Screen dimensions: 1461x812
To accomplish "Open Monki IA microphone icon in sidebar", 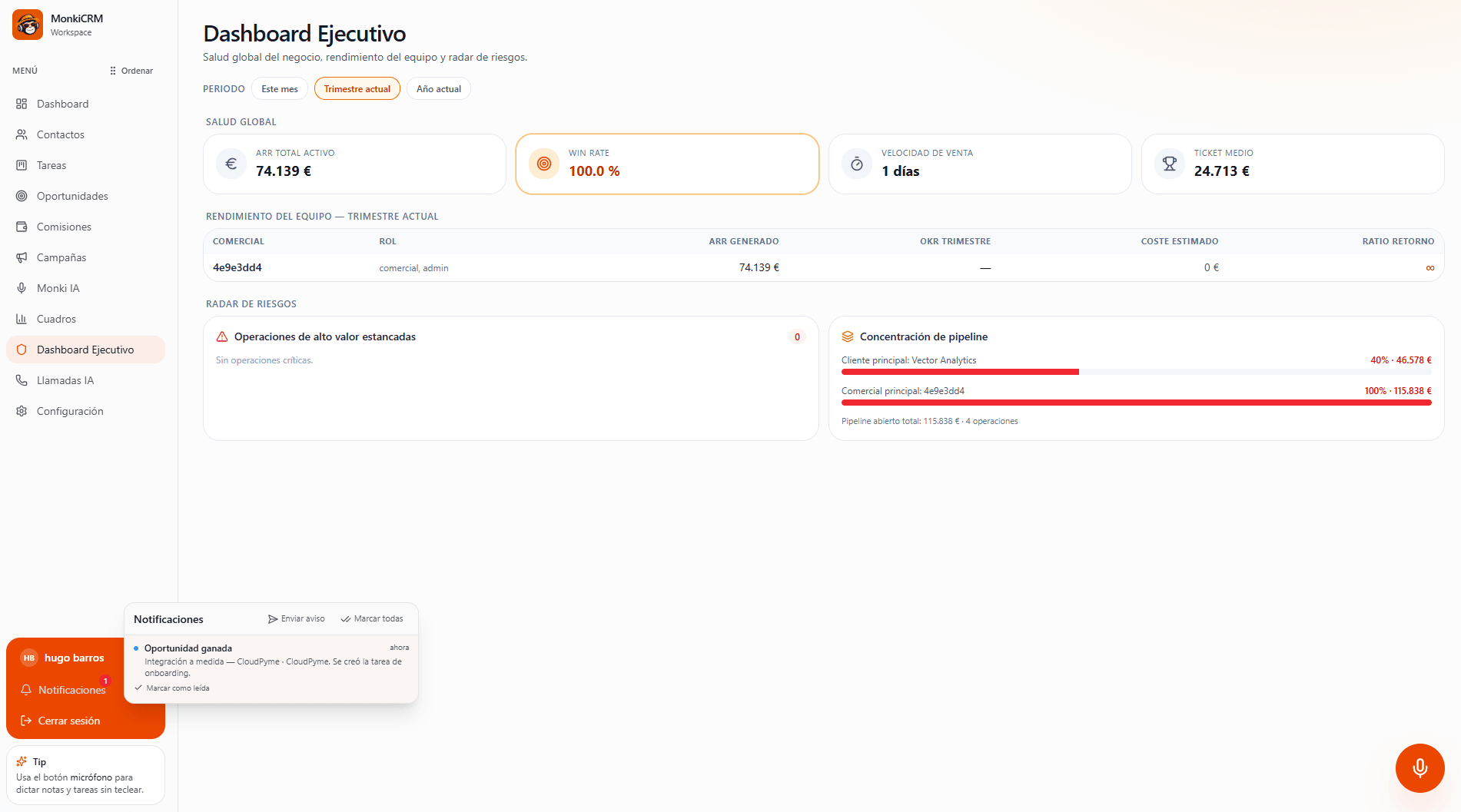I will click(x=22, y=288).
